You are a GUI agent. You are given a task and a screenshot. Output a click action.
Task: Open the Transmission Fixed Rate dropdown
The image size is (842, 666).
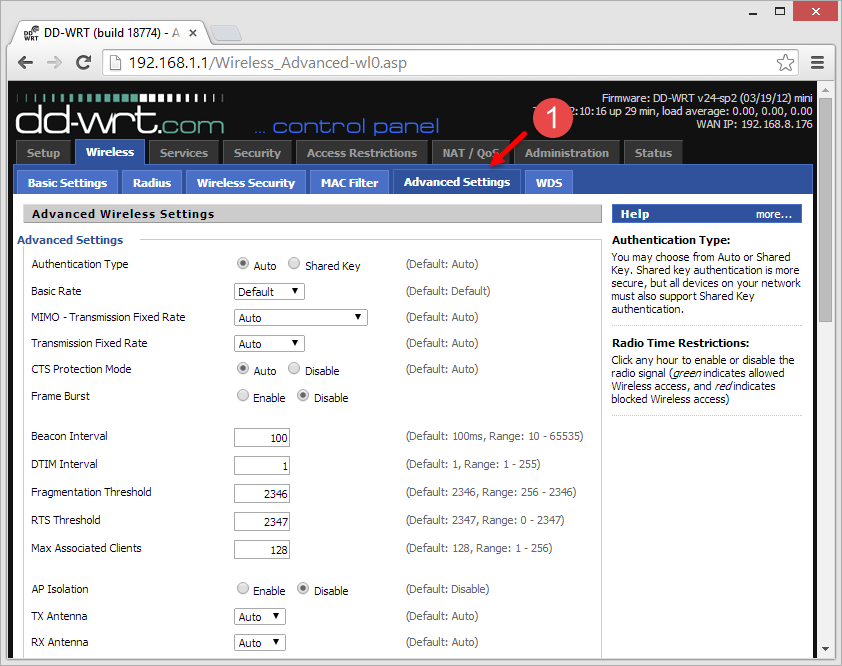click(x=269, y=344)
